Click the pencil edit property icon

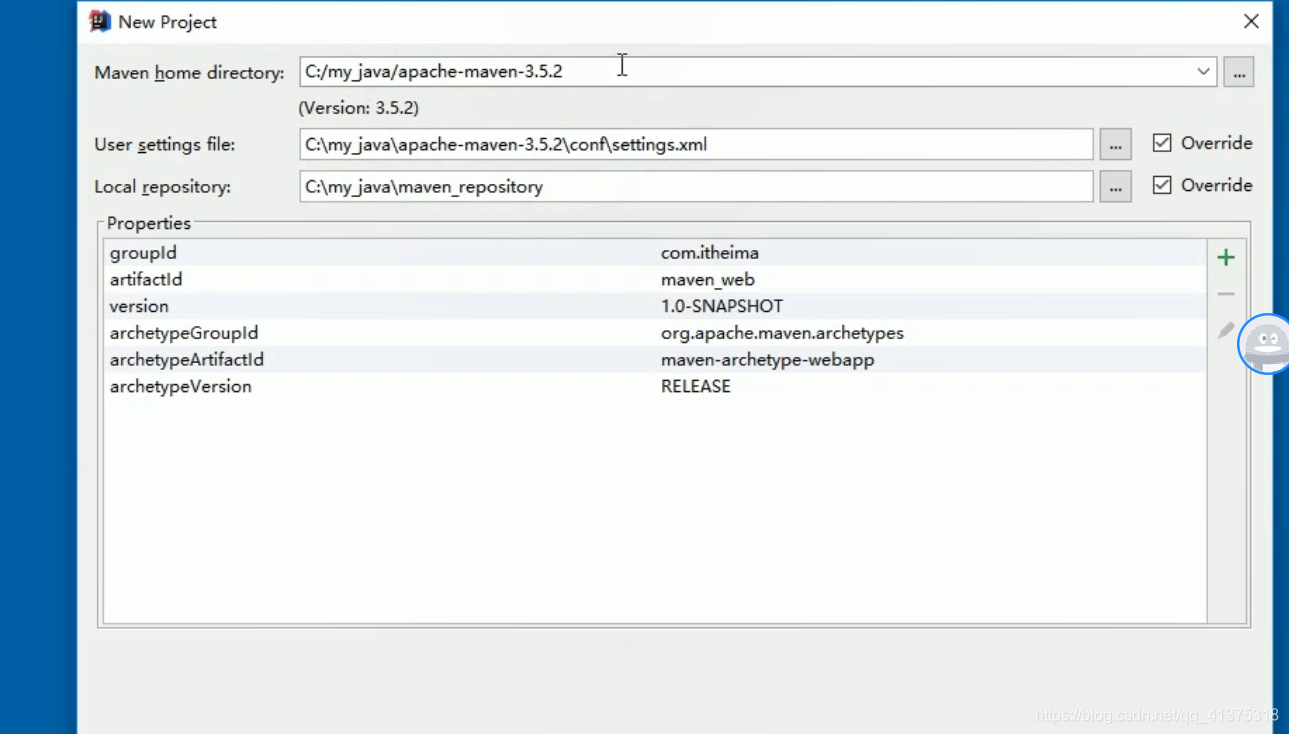click(1226, 331)
